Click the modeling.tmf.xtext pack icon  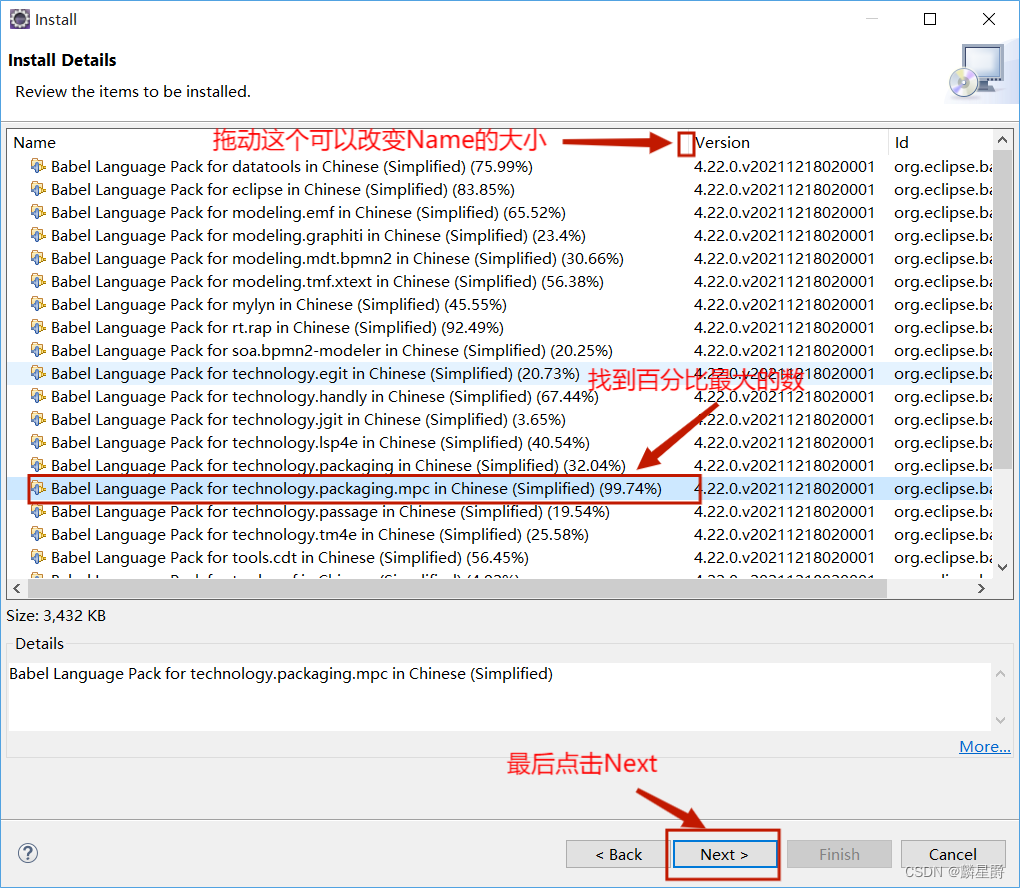pos(38,281)
